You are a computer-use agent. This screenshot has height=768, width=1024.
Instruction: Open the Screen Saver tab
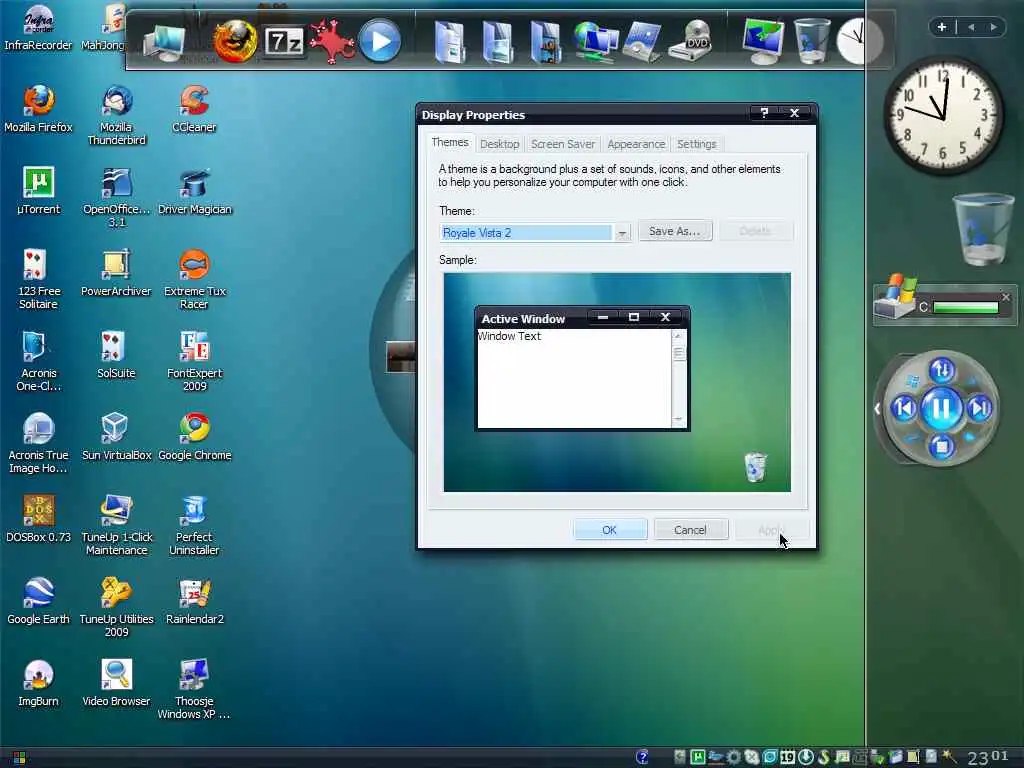562,144
